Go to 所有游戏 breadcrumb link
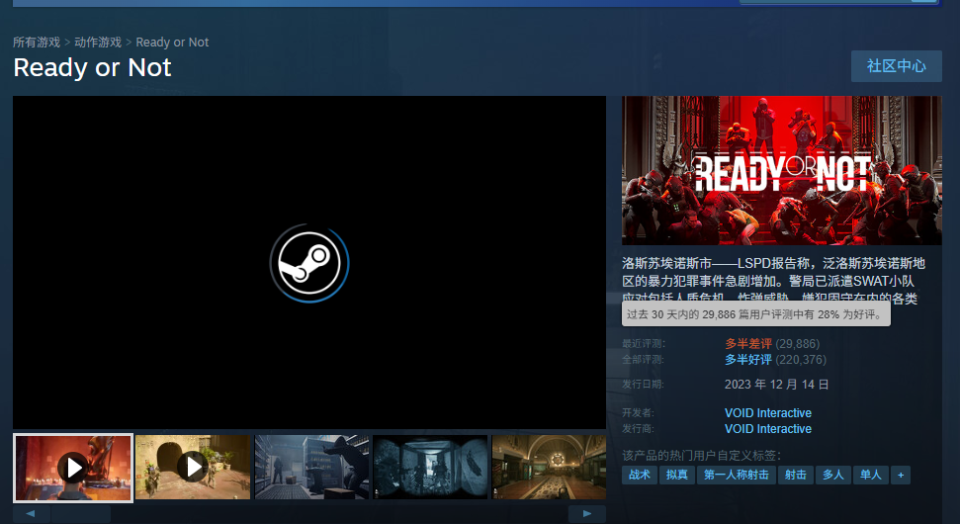 point(37,42)
